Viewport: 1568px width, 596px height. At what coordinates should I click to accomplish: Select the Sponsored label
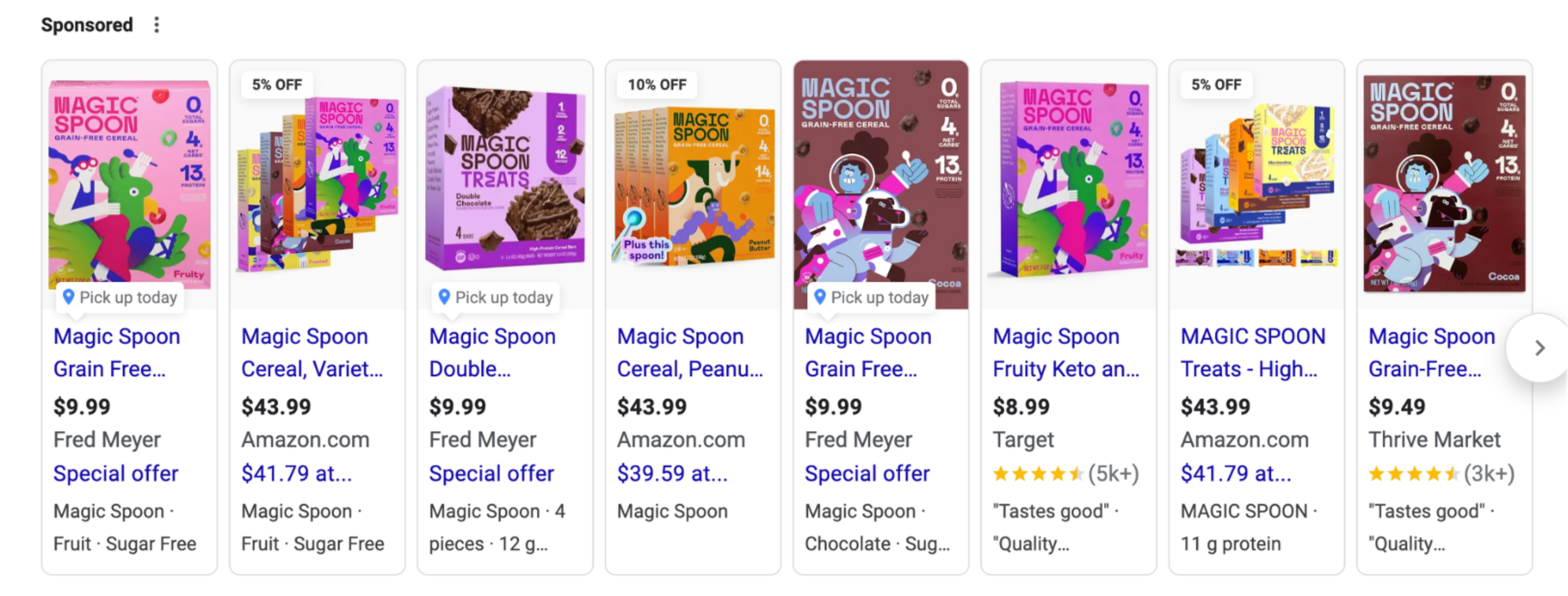click(x=86, y=25)
